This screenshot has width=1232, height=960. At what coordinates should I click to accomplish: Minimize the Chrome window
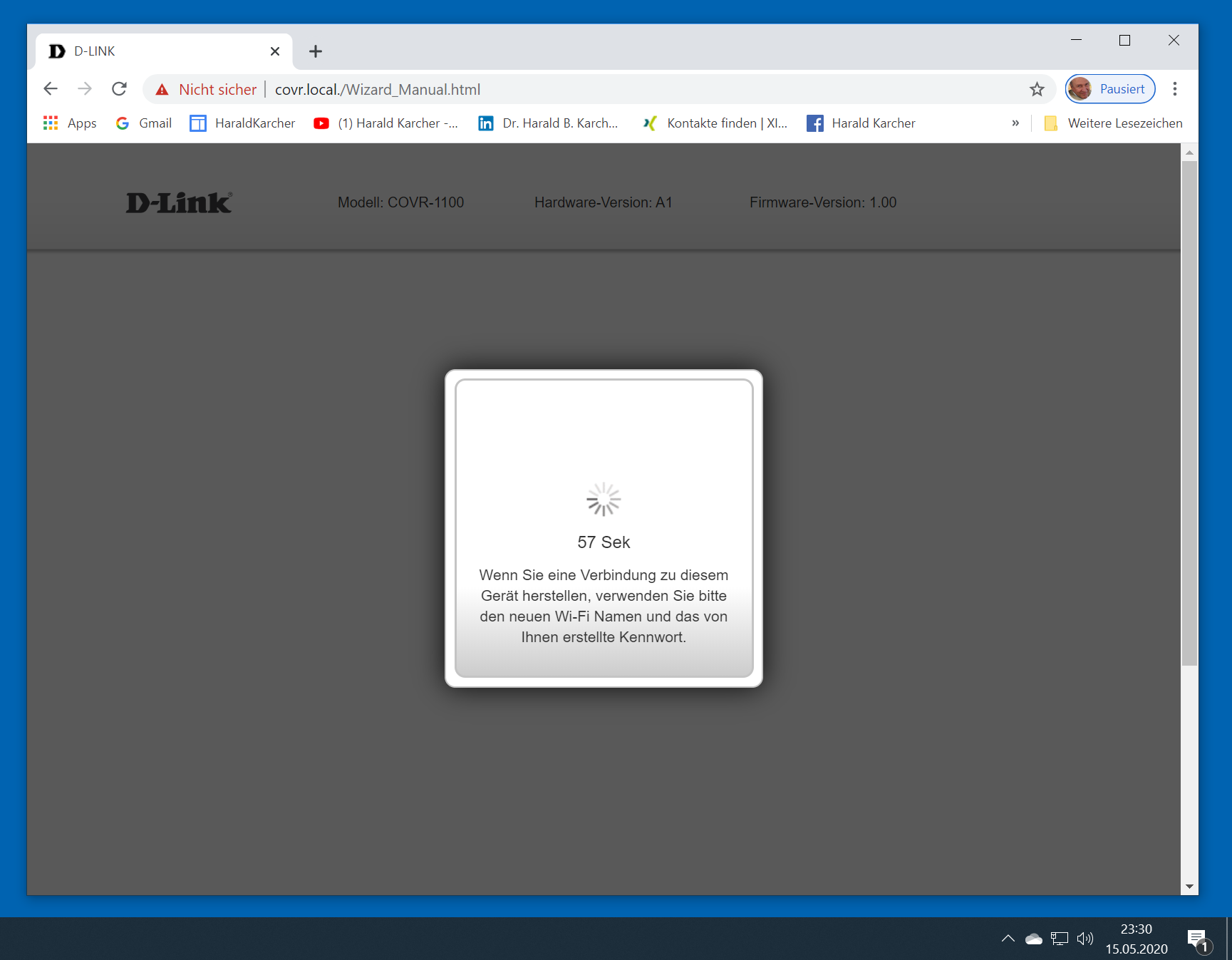[1076, 40]
